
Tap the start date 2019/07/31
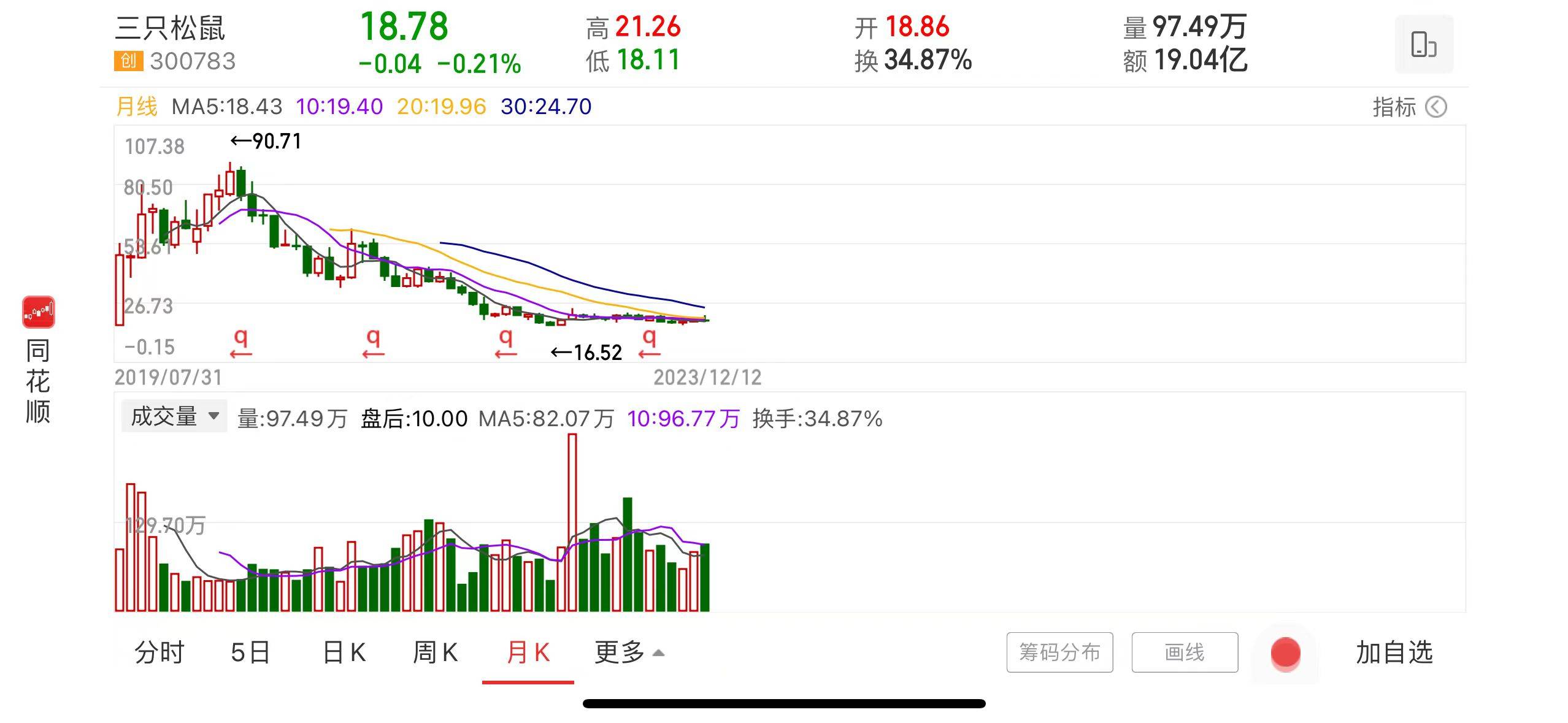coord(168,378)
